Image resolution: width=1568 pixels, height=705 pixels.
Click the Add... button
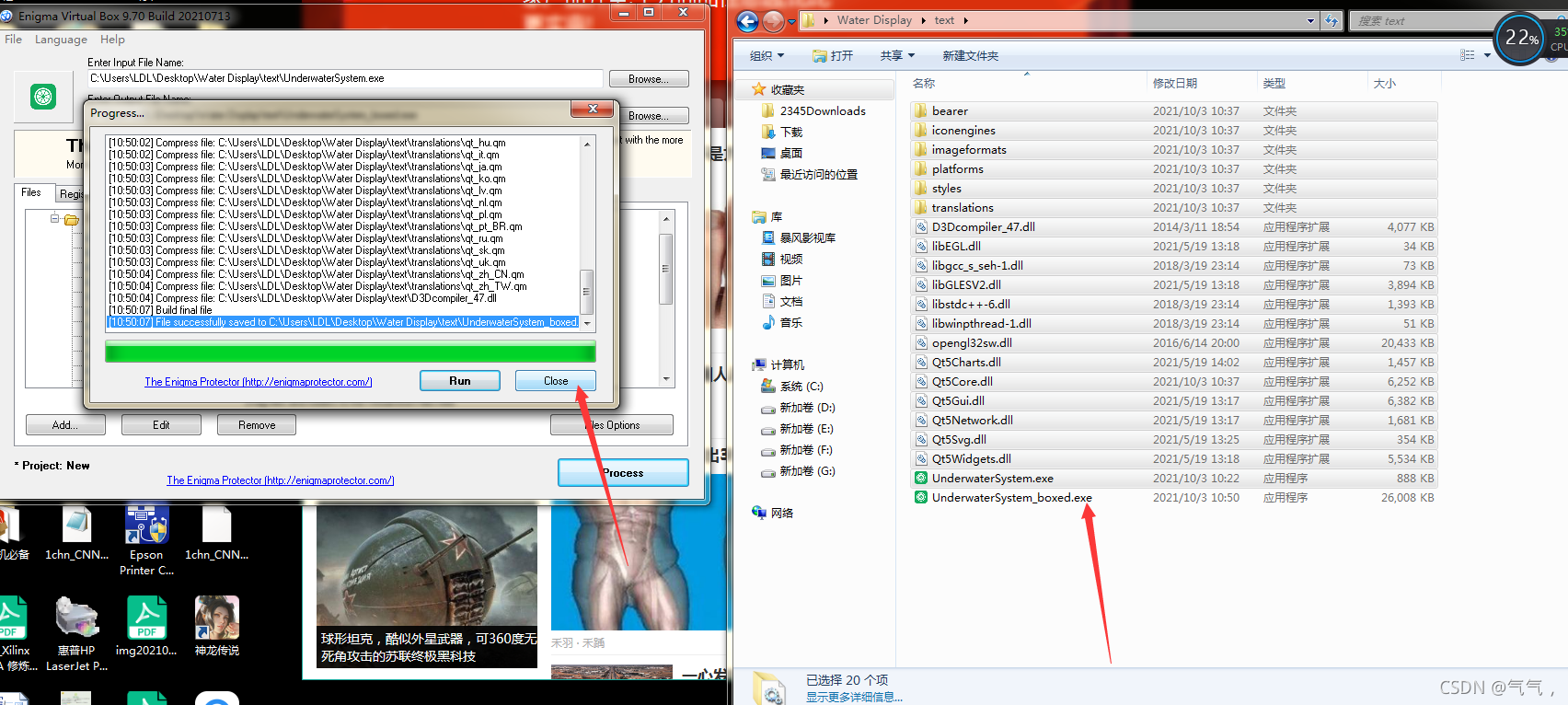[x=65, y=425]
